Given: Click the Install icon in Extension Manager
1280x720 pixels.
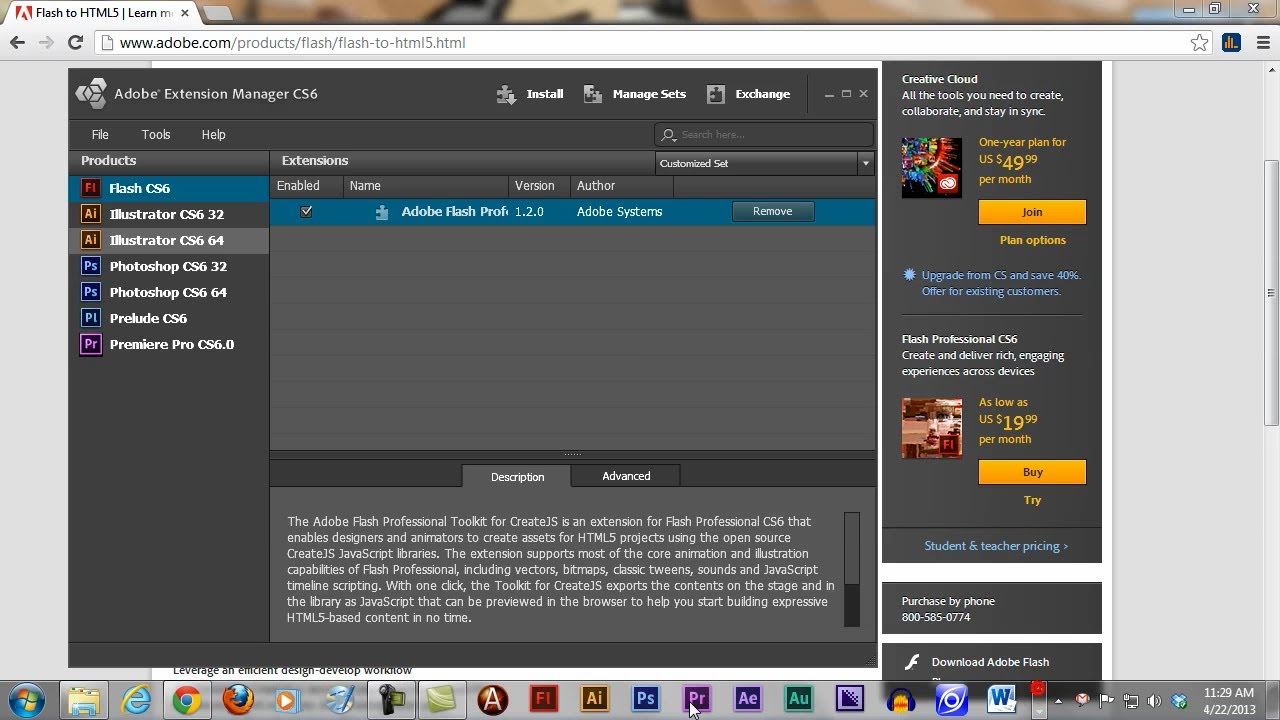Looking at the screenshot, I should pyautogui.click(x=506, y=94).
